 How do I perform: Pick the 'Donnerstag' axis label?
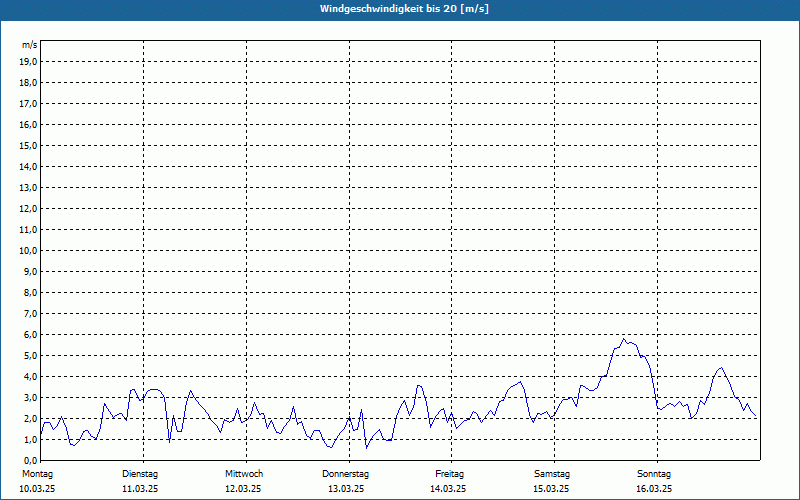[346, 473]
